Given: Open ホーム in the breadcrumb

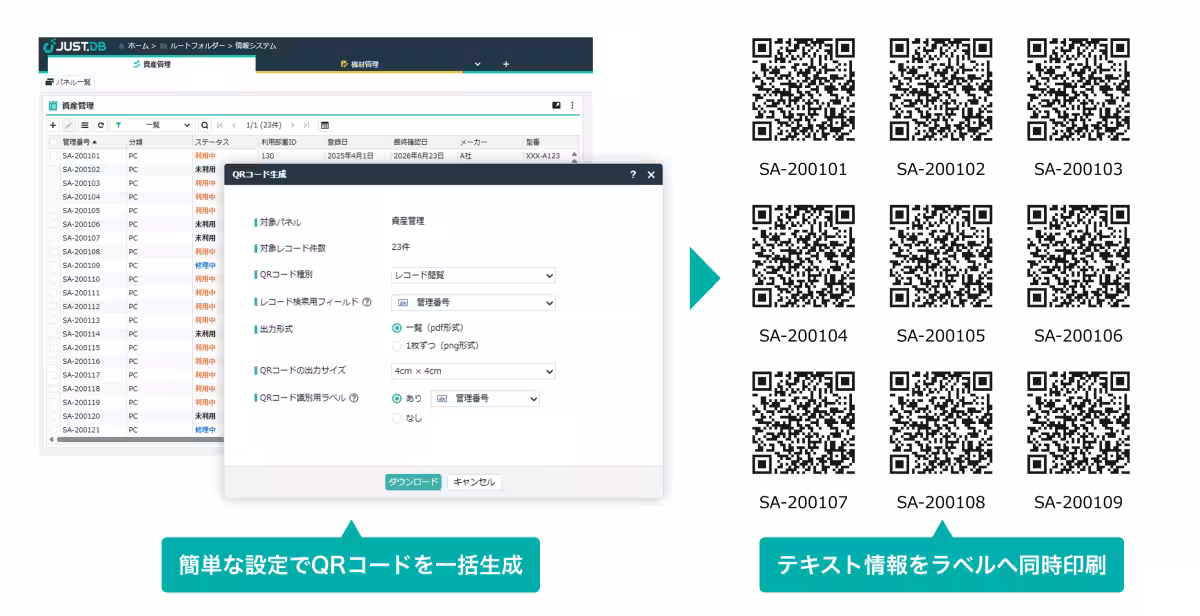Looking at the screenshot, I should [138, 46].
